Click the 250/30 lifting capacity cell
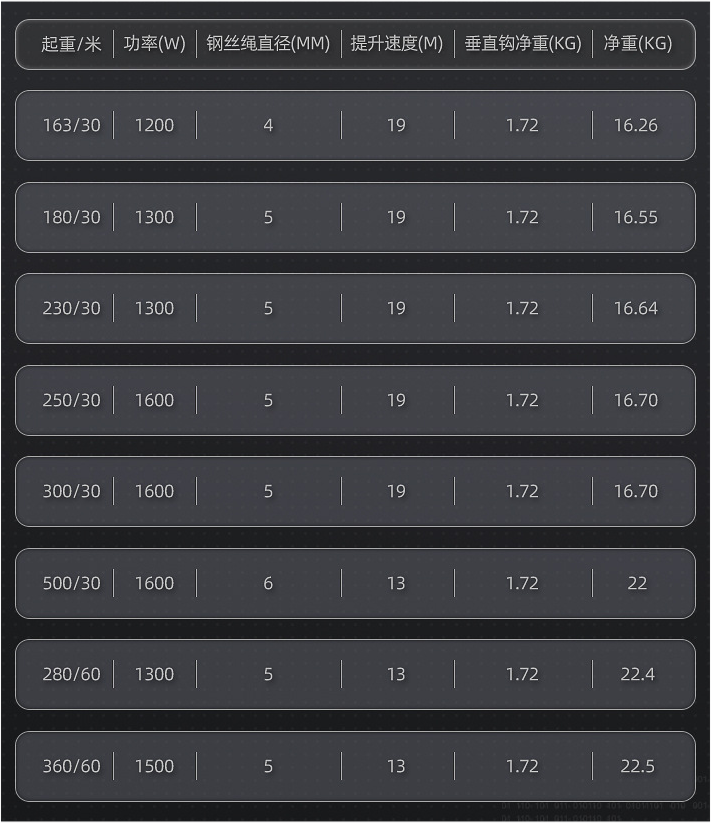This screenshot has height=823, width=711. [x=71, y=400]
